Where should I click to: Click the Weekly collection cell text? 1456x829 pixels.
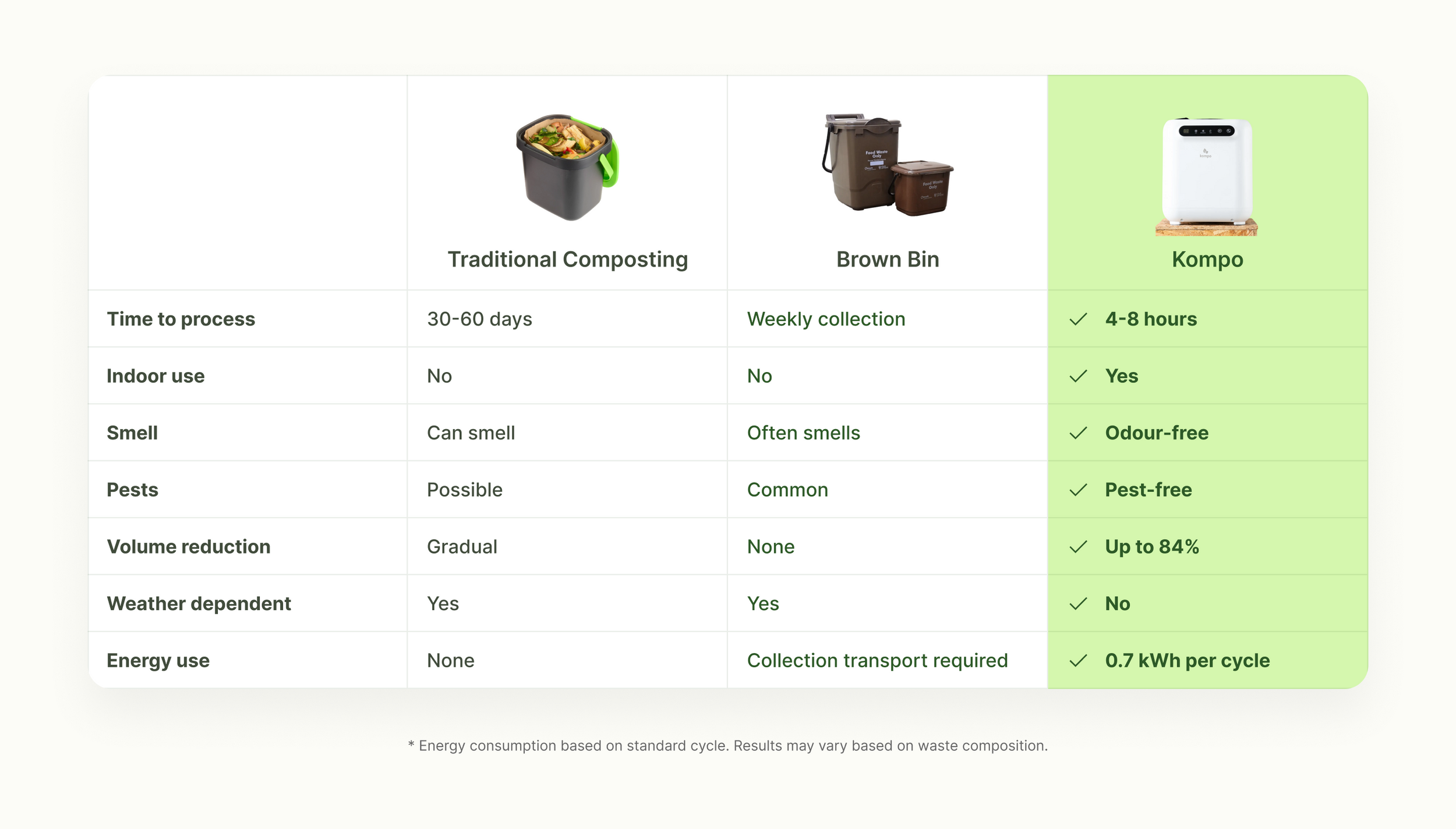coord(826,319)
